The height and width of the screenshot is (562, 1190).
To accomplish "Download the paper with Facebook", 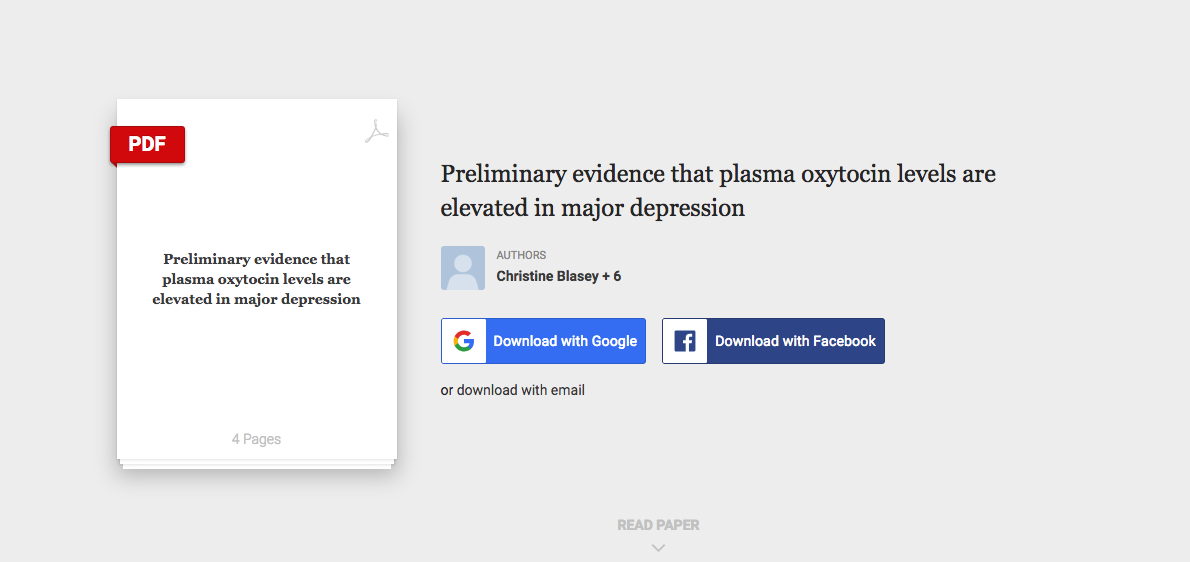I will point(773,341).
